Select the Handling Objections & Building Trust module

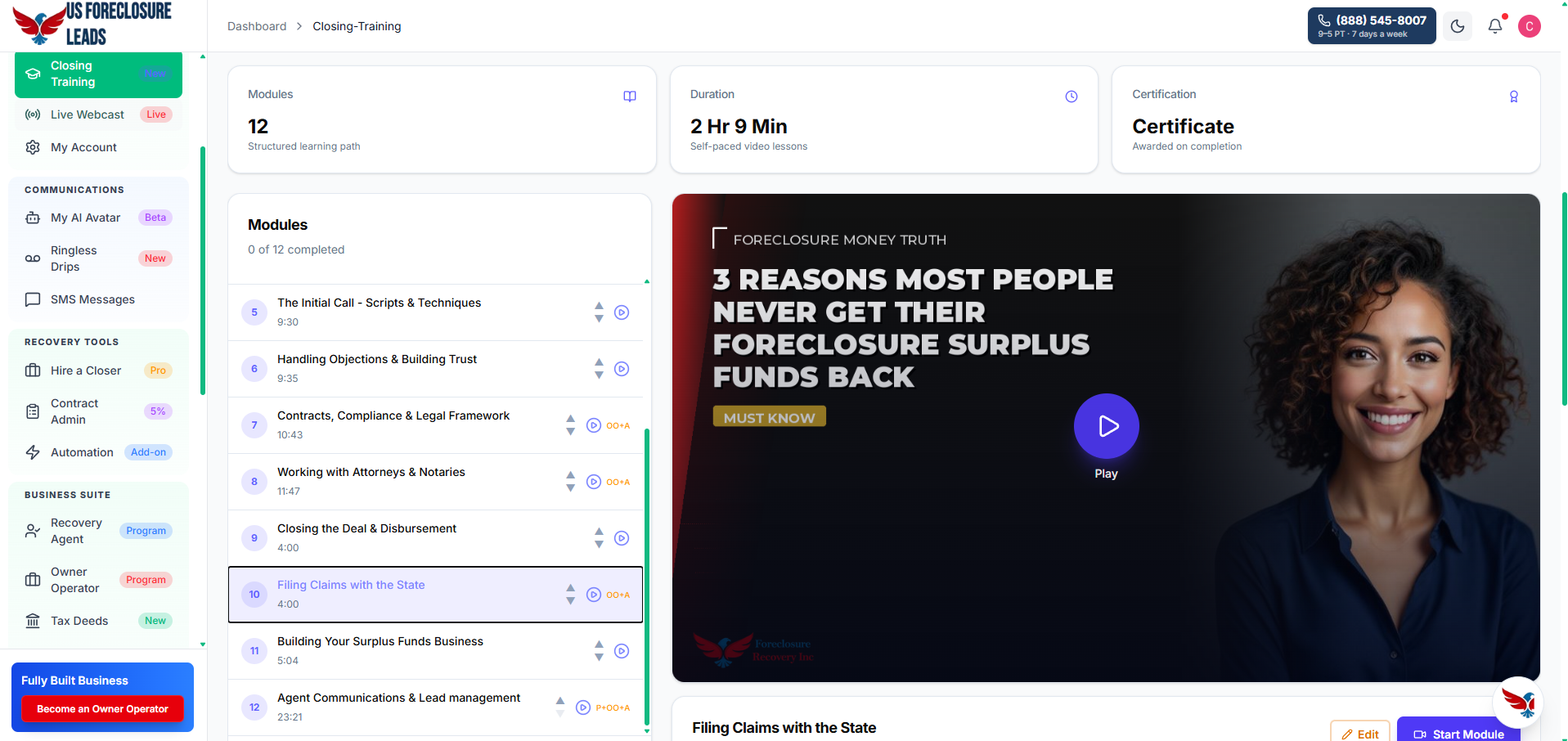pyautogui.click(x=435, y=369)
